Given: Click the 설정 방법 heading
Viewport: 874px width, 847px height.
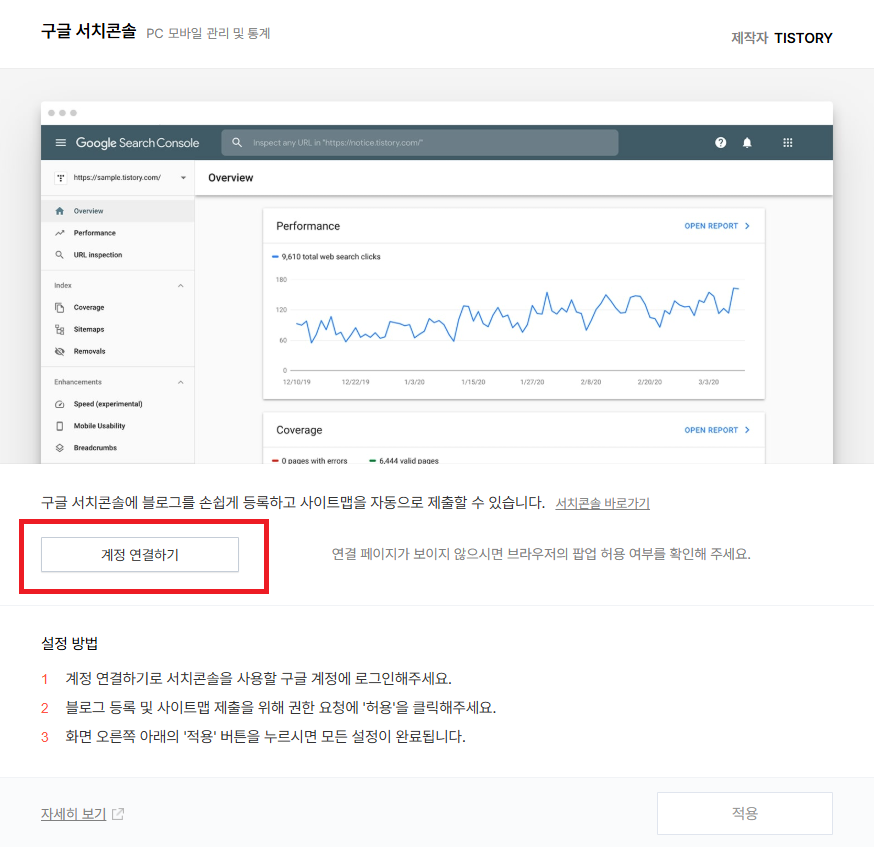Looking at the screenshot, I should (x=70, y=644).
